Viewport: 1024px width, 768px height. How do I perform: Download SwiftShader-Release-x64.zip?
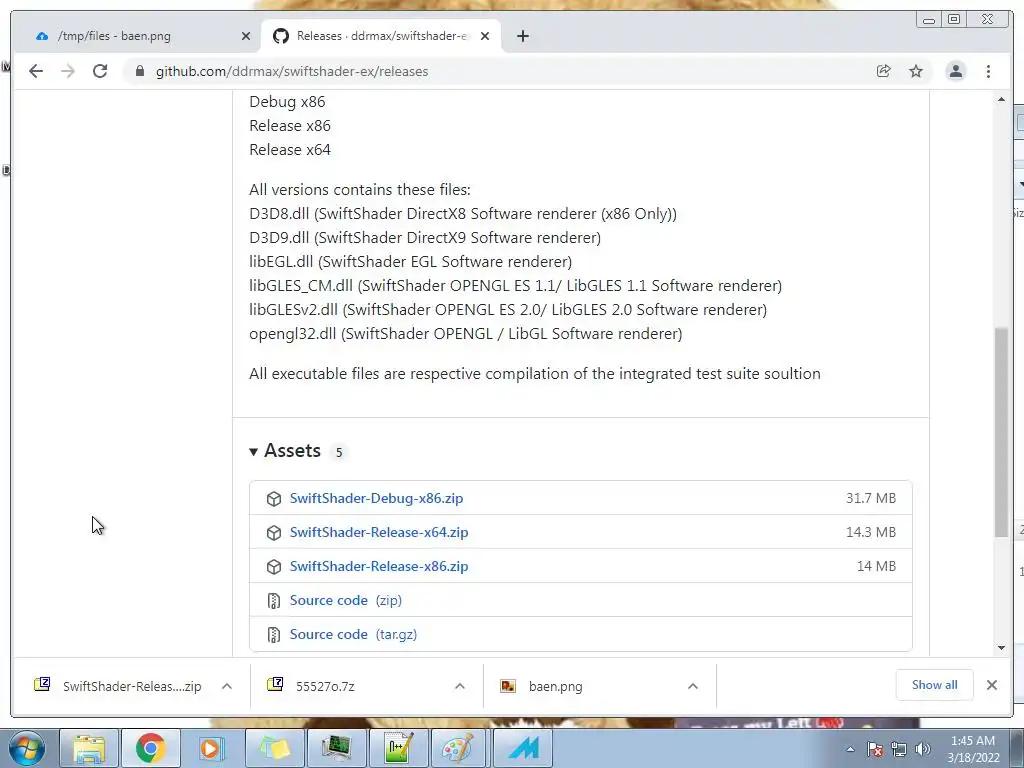379,532
